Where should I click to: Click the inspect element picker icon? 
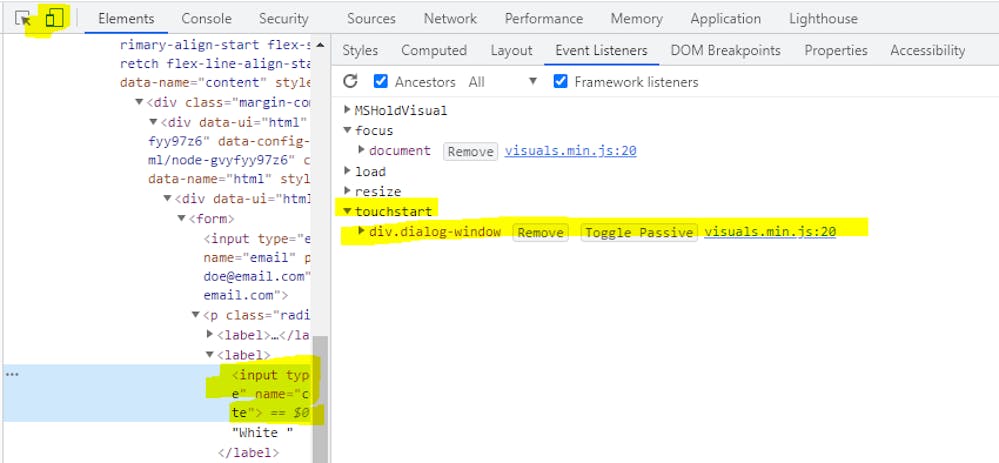tap(24, 19)
